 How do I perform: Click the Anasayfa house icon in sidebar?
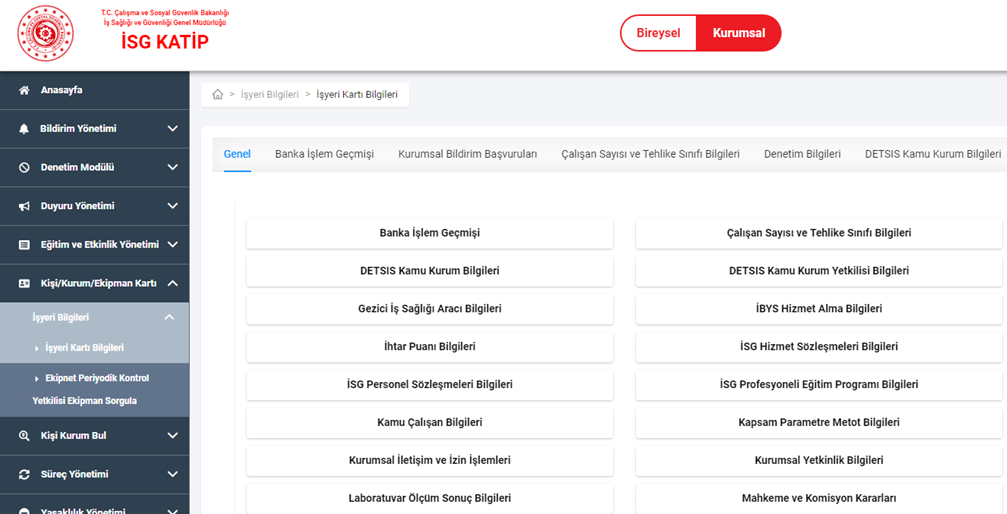pyautogui.click(x=24, y=90)
